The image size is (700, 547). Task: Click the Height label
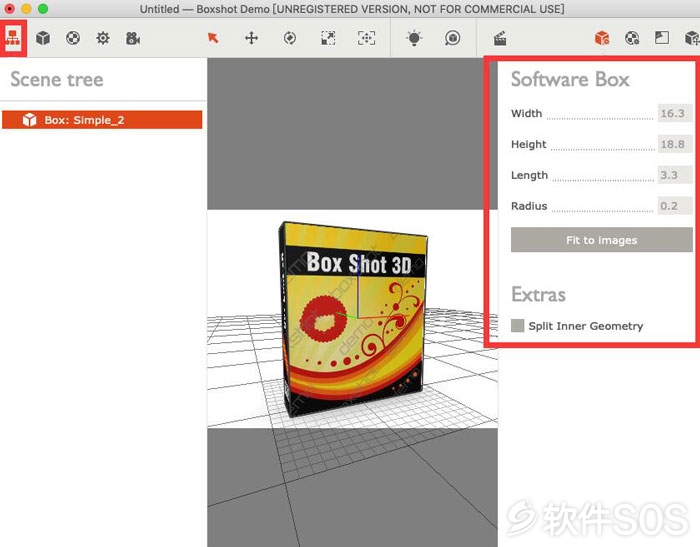click(x=529, y=144)
